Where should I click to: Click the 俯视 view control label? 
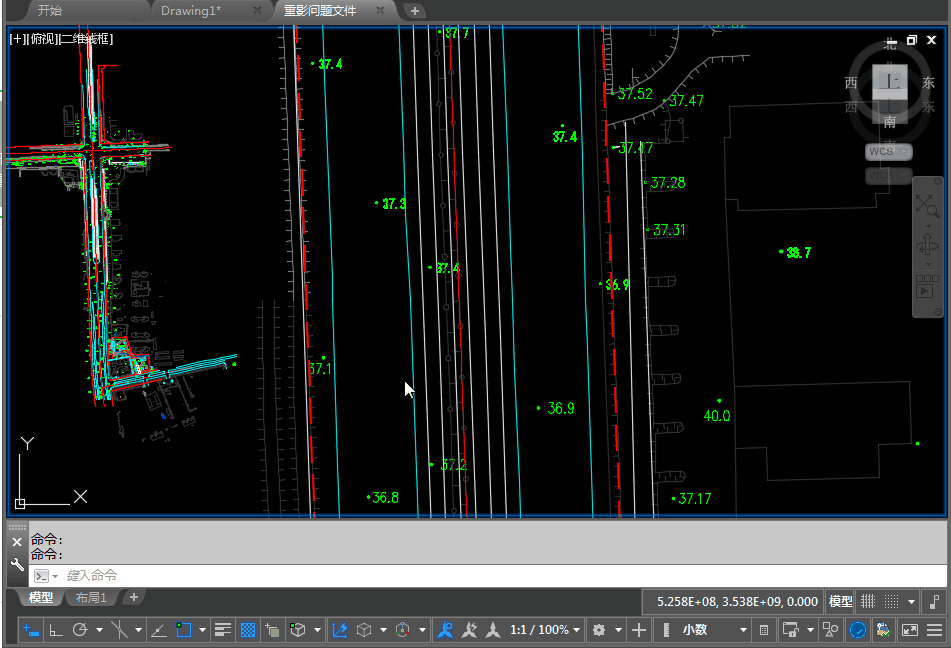pyautogui.click(x=42, y=39)
